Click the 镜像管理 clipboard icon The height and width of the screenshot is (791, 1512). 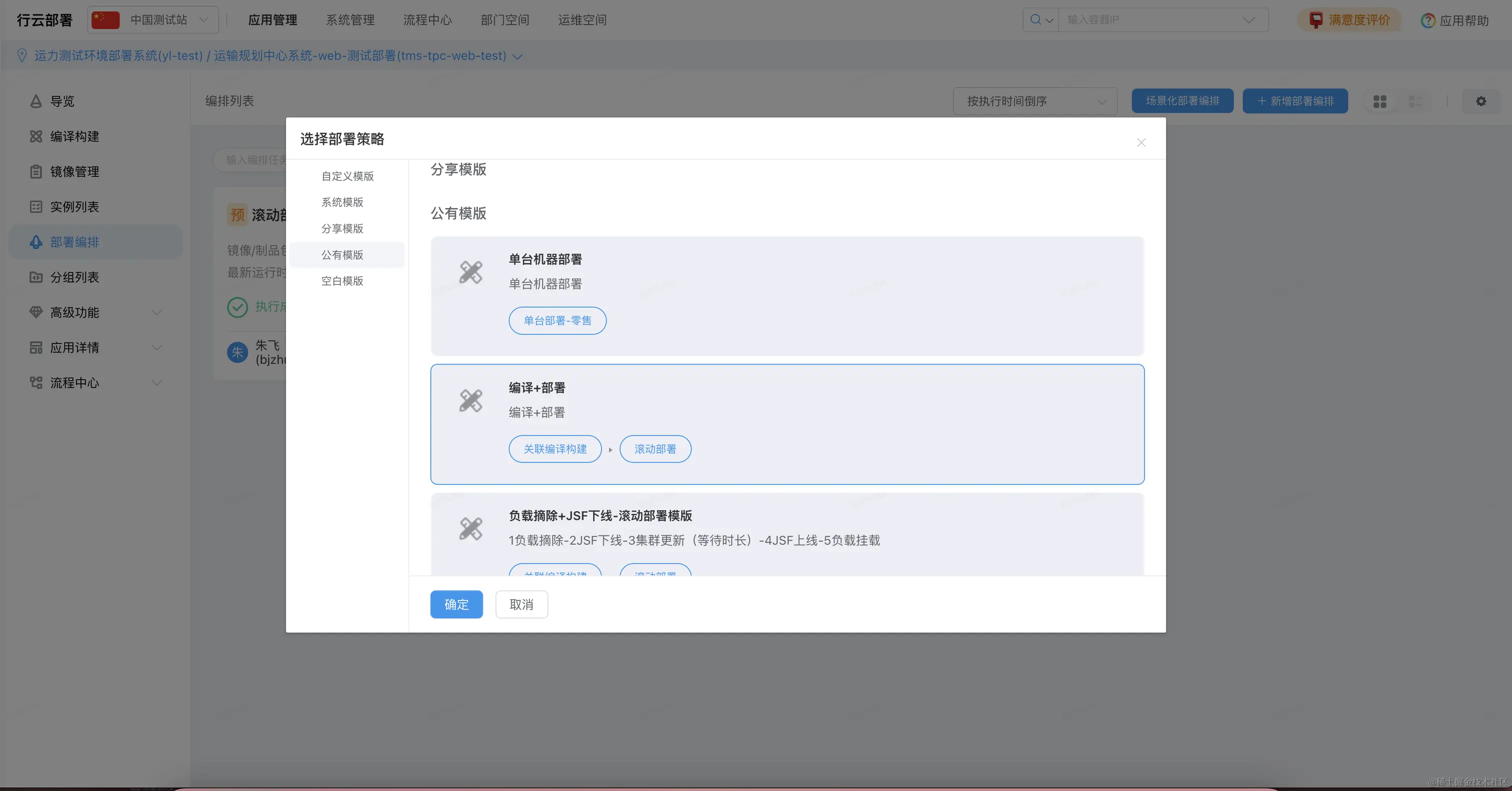pos(36,171)
